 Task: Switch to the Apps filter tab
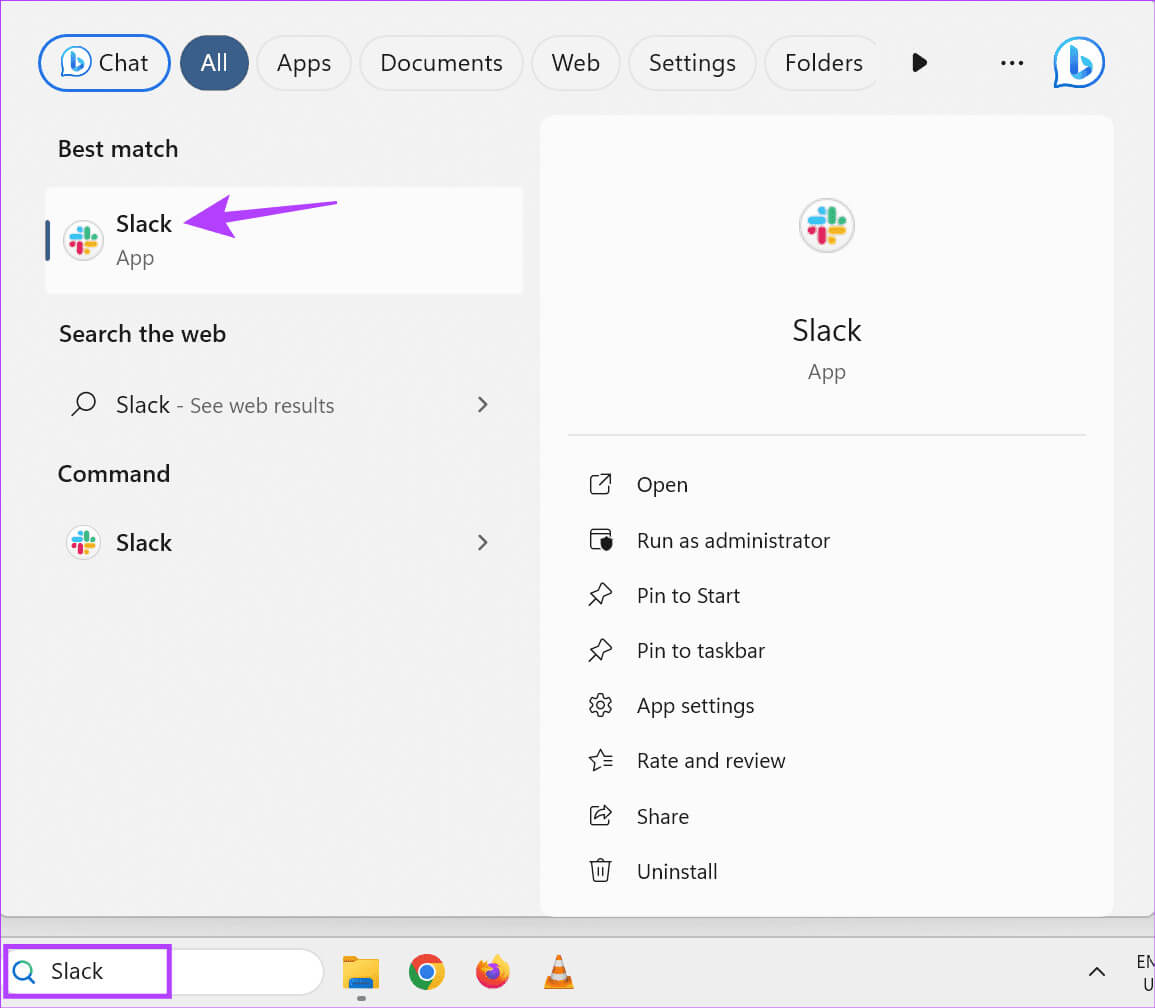tap(304, 63)
